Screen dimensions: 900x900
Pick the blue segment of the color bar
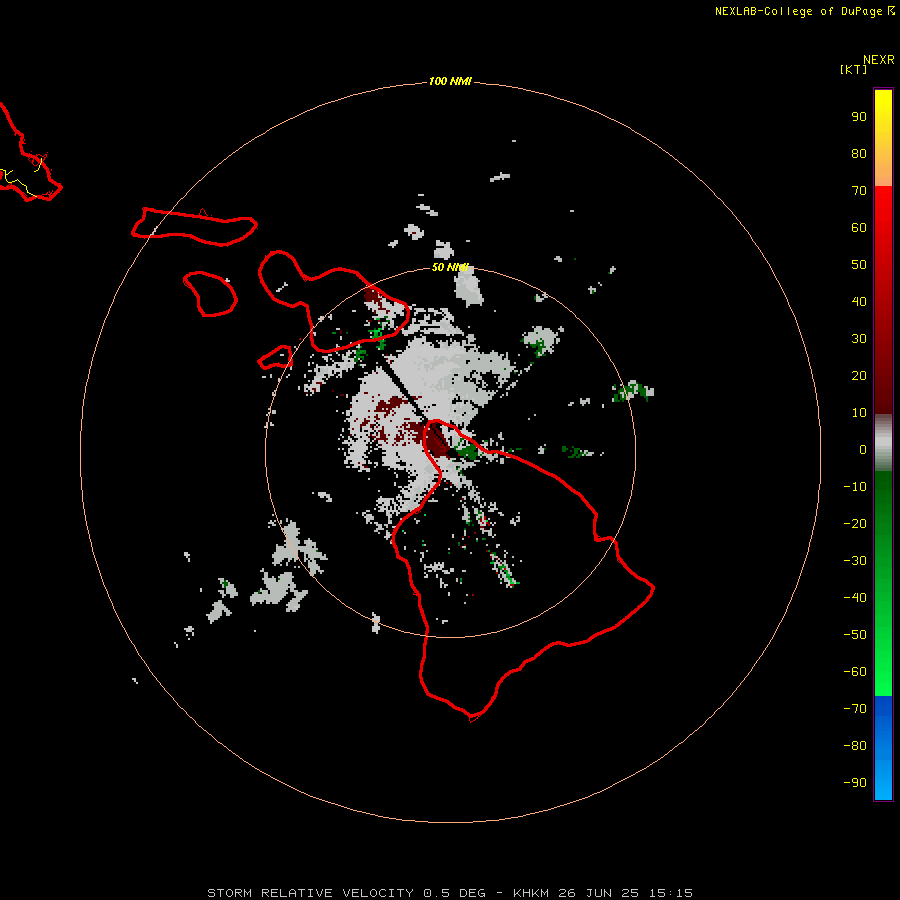click(x=883, y=748)
